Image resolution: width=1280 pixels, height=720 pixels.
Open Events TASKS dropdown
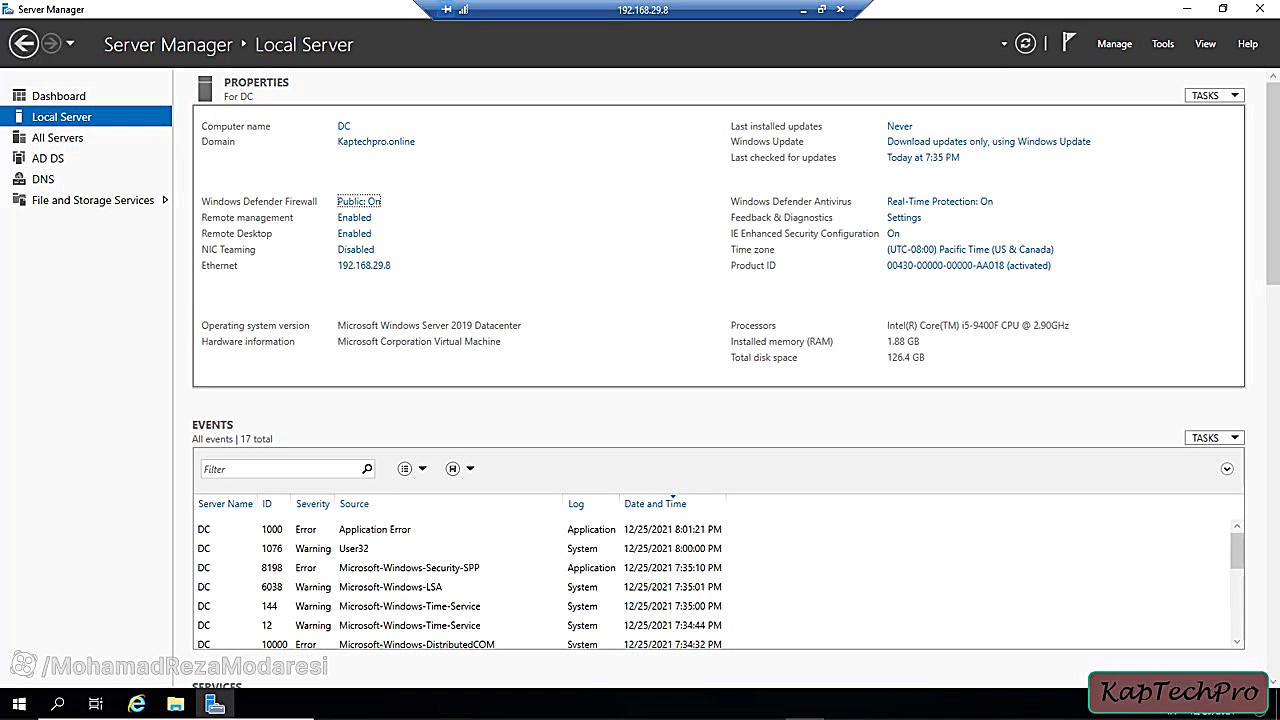pyautogui.click(x=1214, y=437)
